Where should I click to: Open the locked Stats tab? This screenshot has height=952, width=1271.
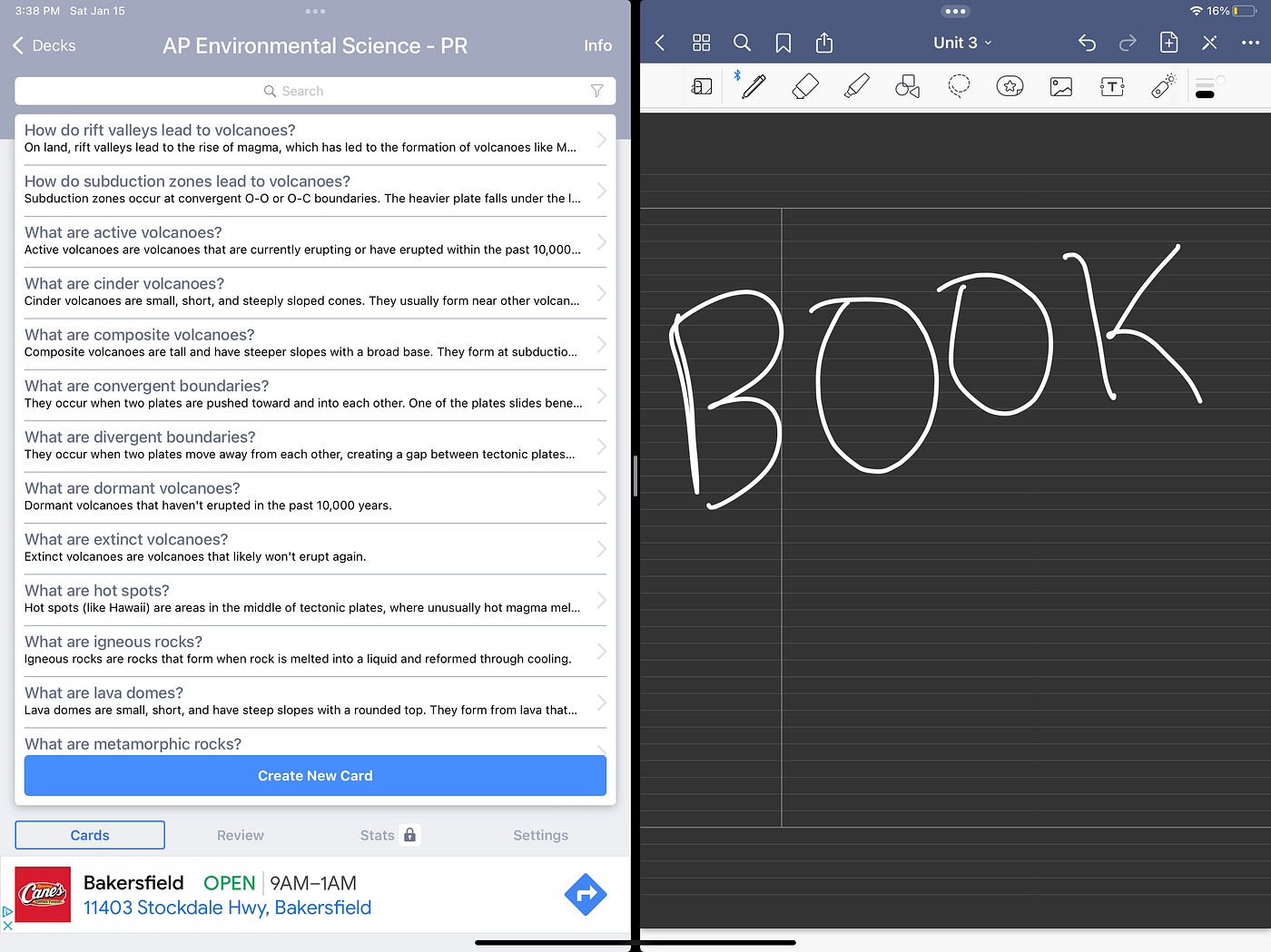(x=389, y=835)
